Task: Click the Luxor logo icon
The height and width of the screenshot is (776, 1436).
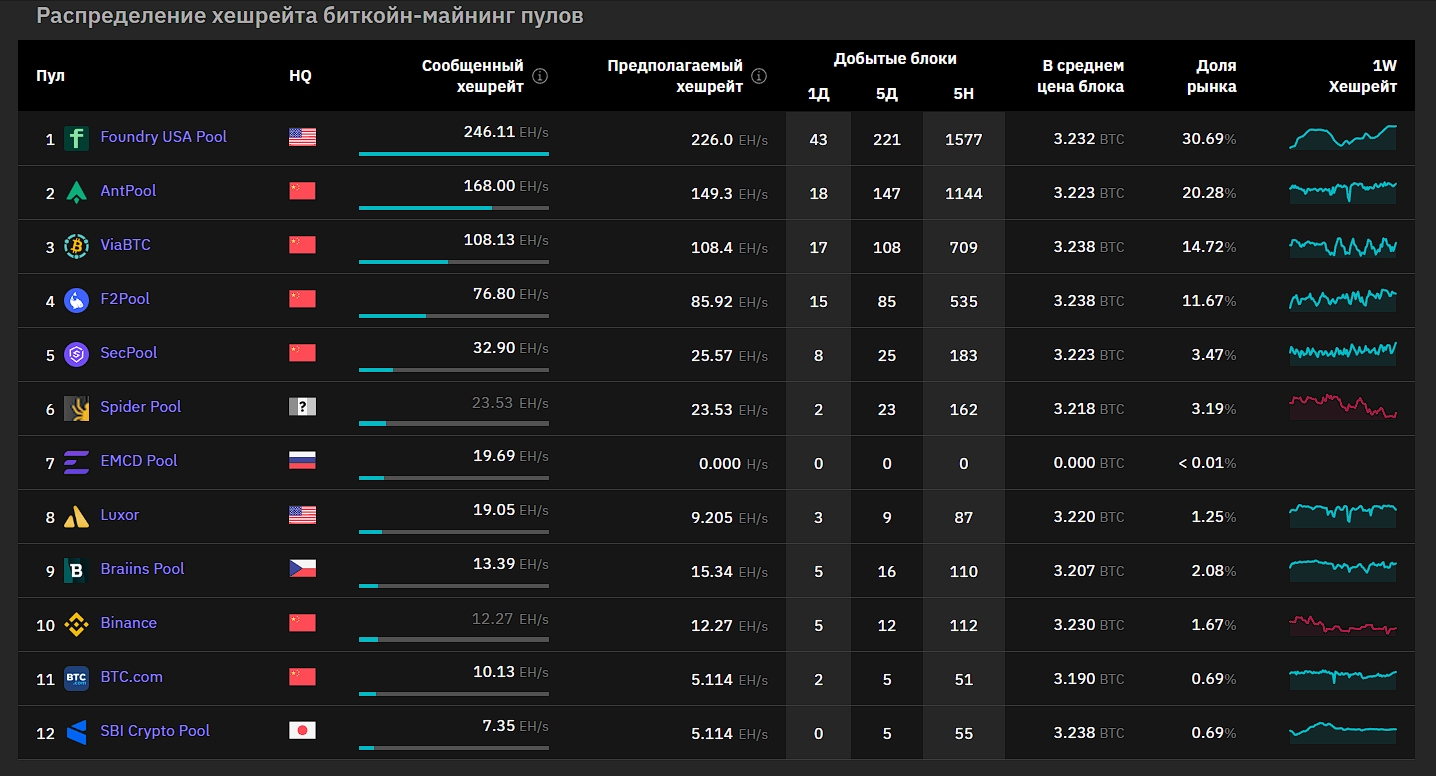Action: [76, 516]
